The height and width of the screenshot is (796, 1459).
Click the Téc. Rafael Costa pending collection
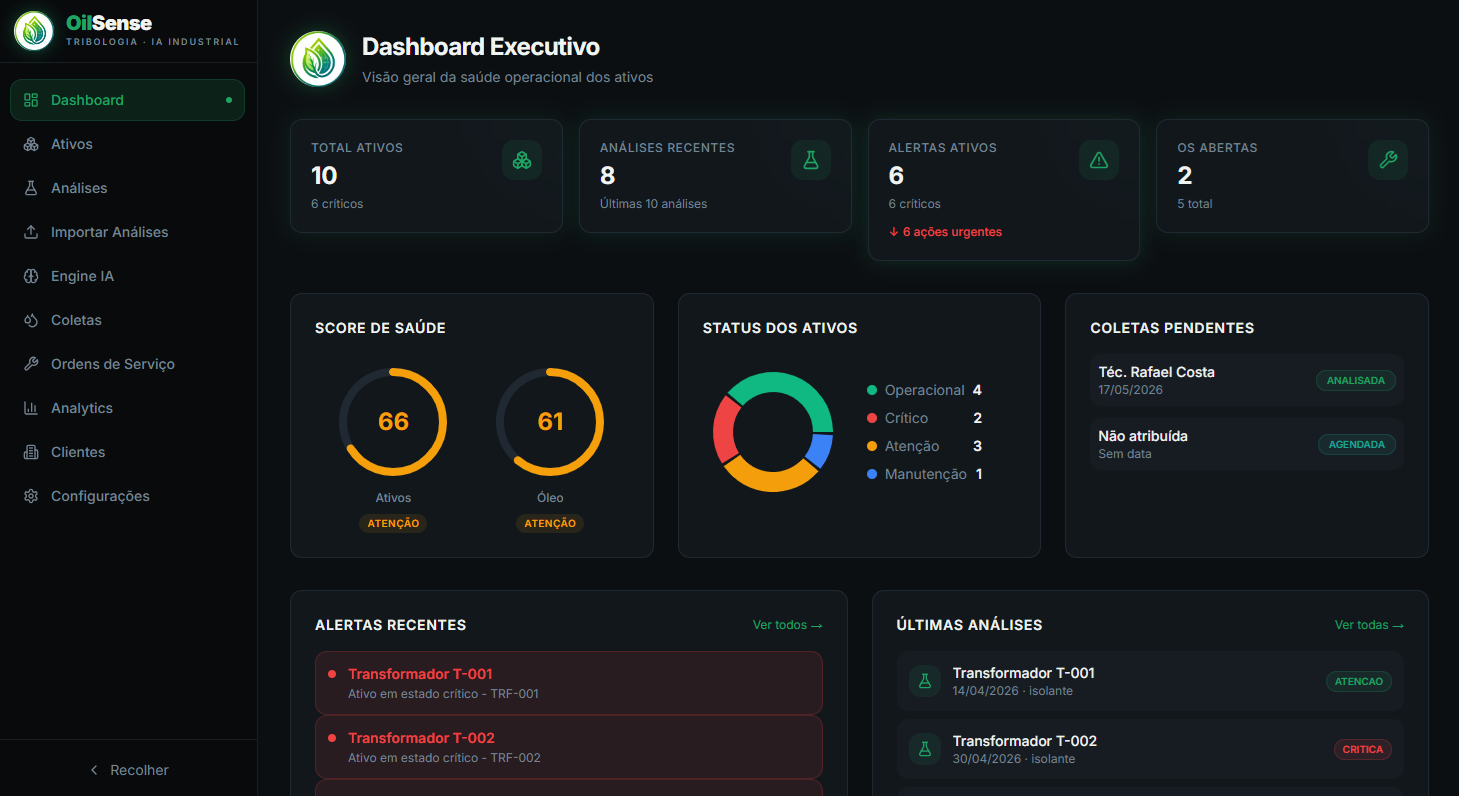[1247, 380]
